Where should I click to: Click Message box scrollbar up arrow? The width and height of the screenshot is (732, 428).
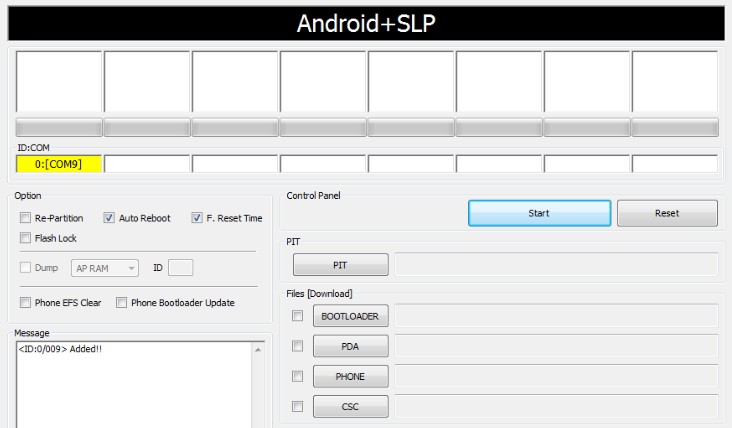click(258, 350)
